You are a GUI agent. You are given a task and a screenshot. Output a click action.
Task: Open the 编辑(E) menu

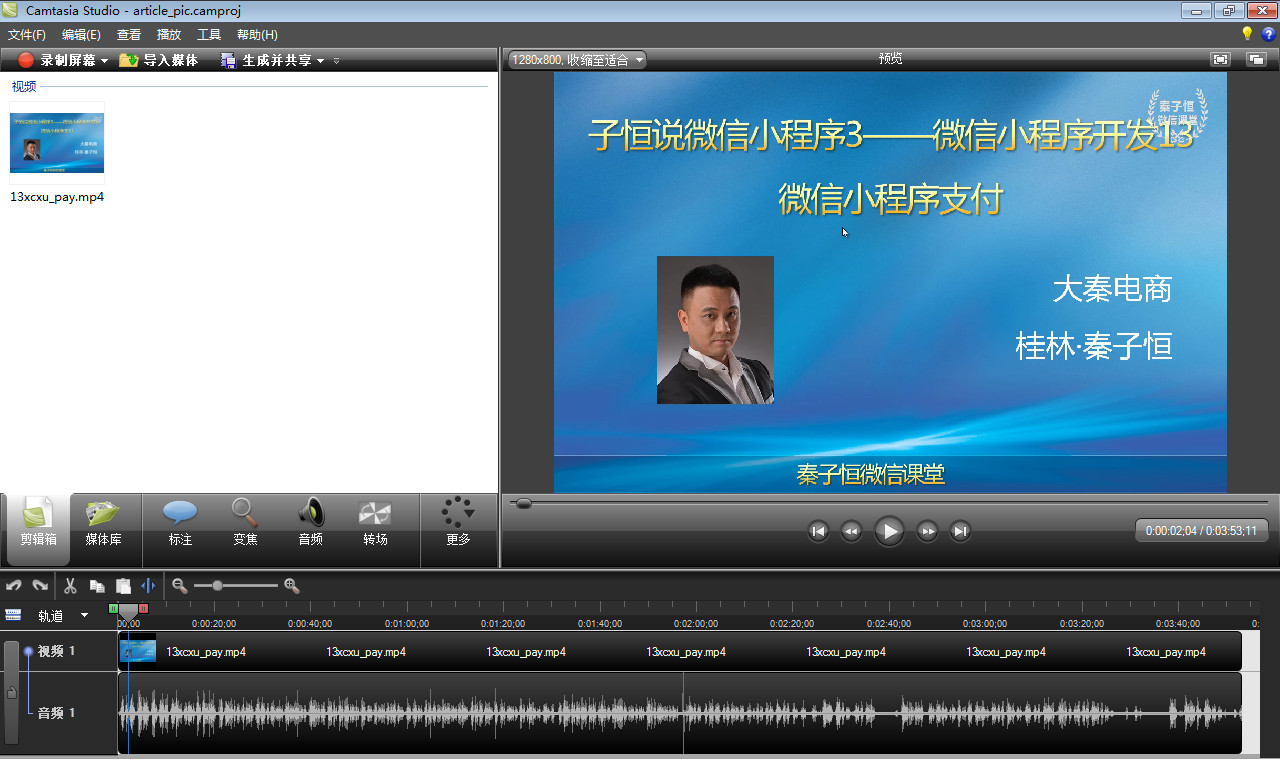(81, 34)
